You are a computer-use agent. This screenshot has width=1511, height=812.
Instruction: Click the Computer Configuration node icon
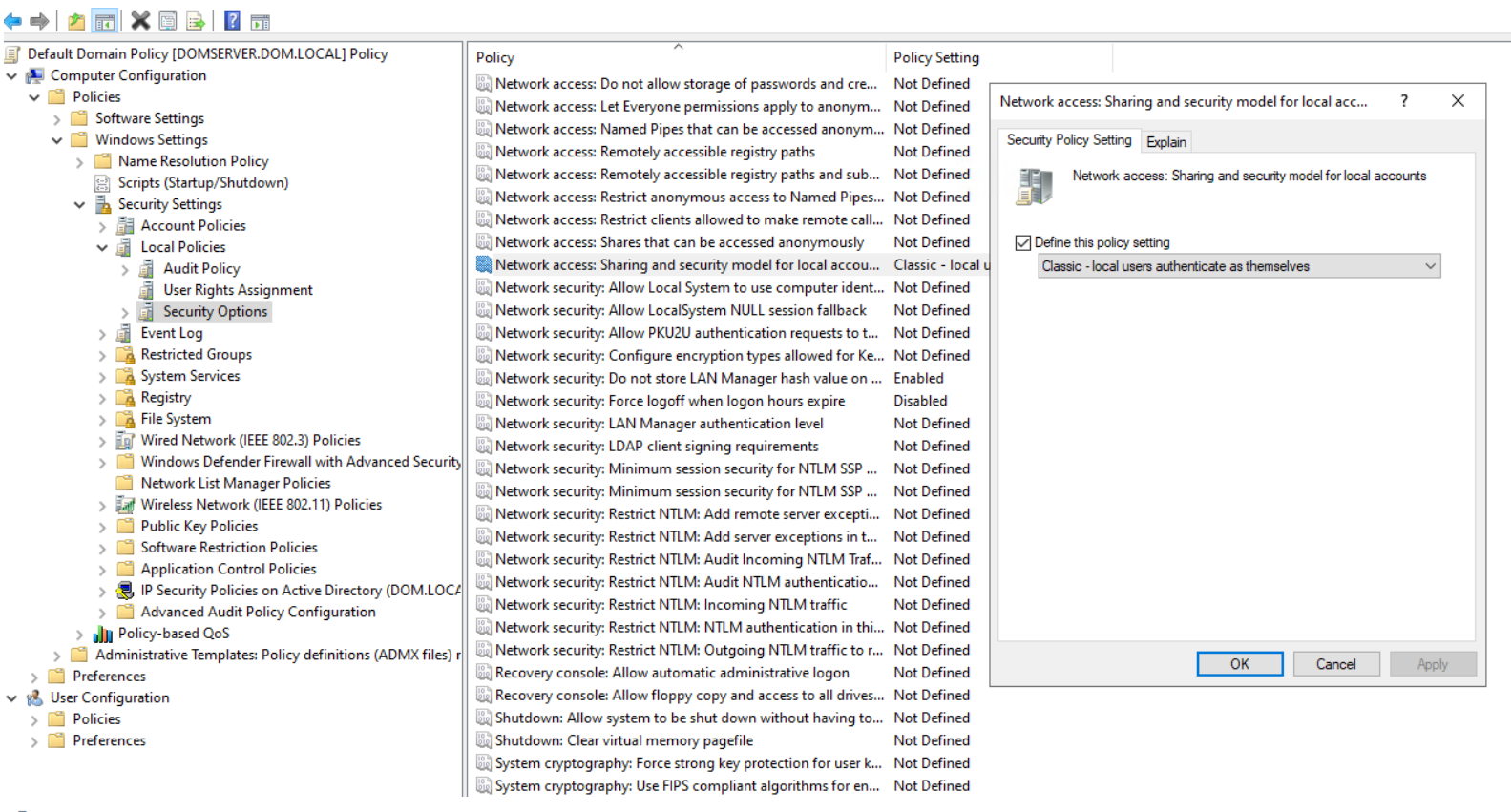point(35,75)
